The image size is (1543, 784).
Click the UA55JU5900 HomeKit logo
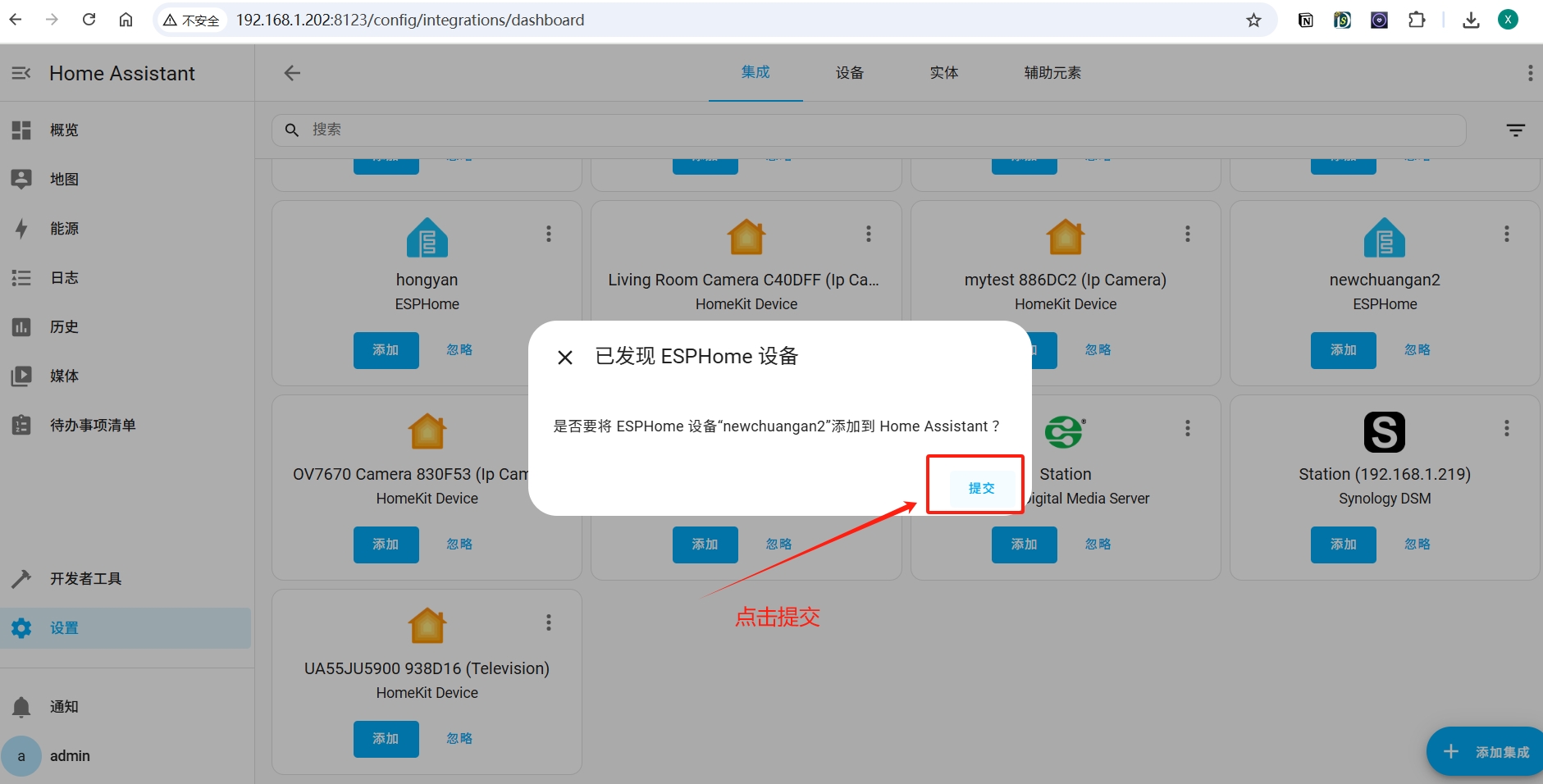427,626
